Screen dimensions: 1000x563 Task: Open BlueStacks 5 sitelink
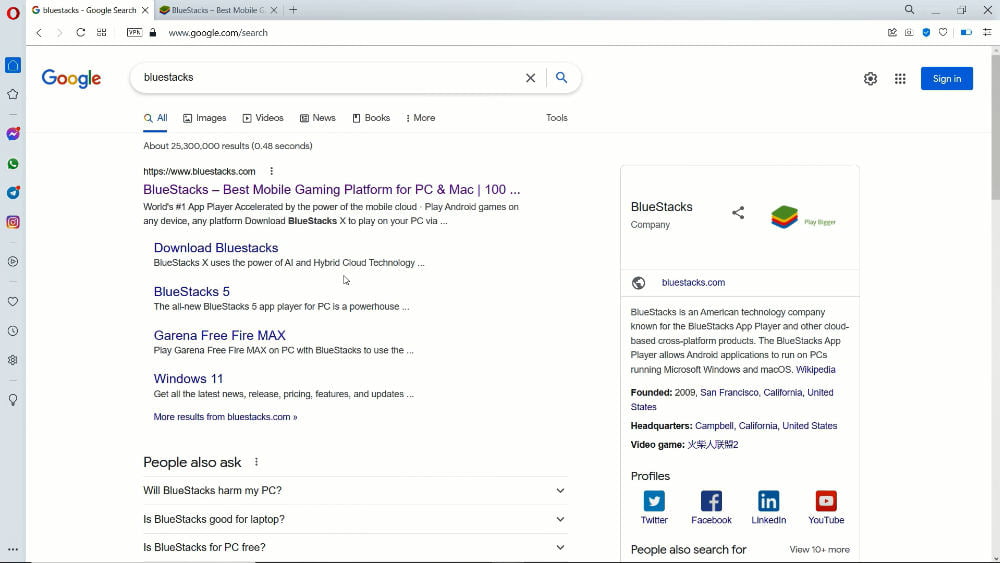(191, 291)
